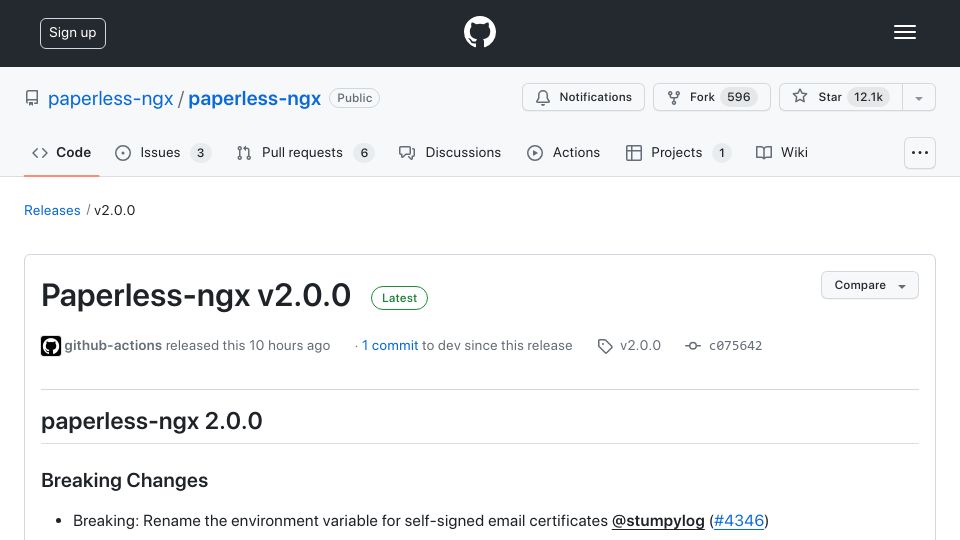Click the Breaking Changes heading

pos(124,481)
